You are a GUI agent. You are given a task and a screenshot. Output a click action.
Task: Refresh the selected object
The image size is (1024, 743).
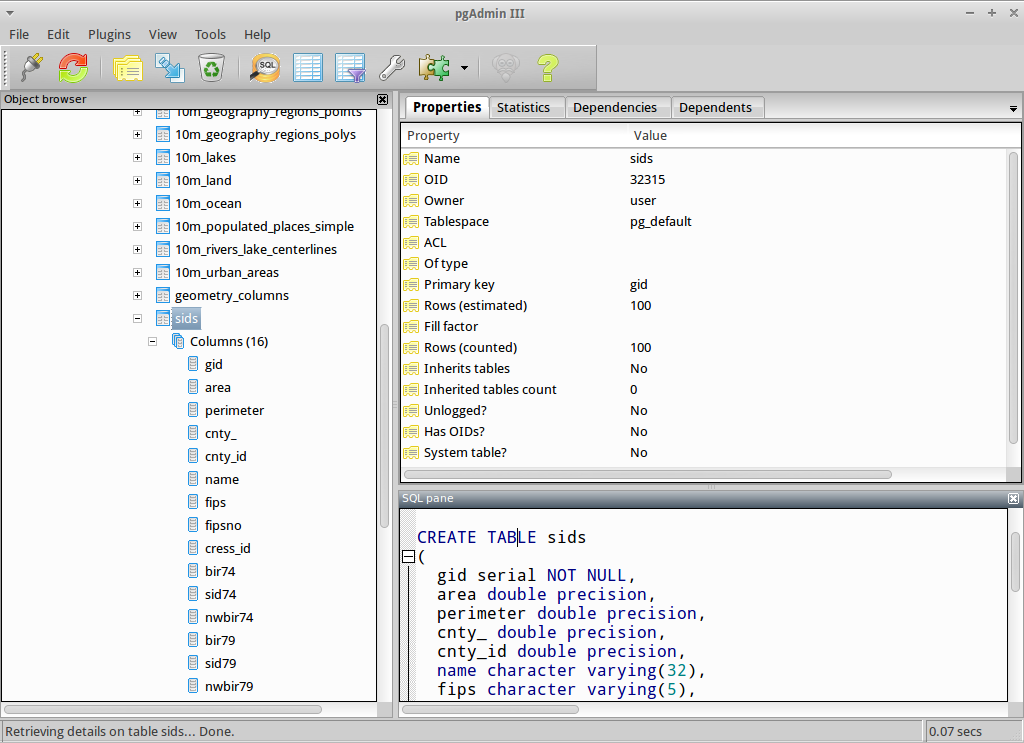point(73,68)
